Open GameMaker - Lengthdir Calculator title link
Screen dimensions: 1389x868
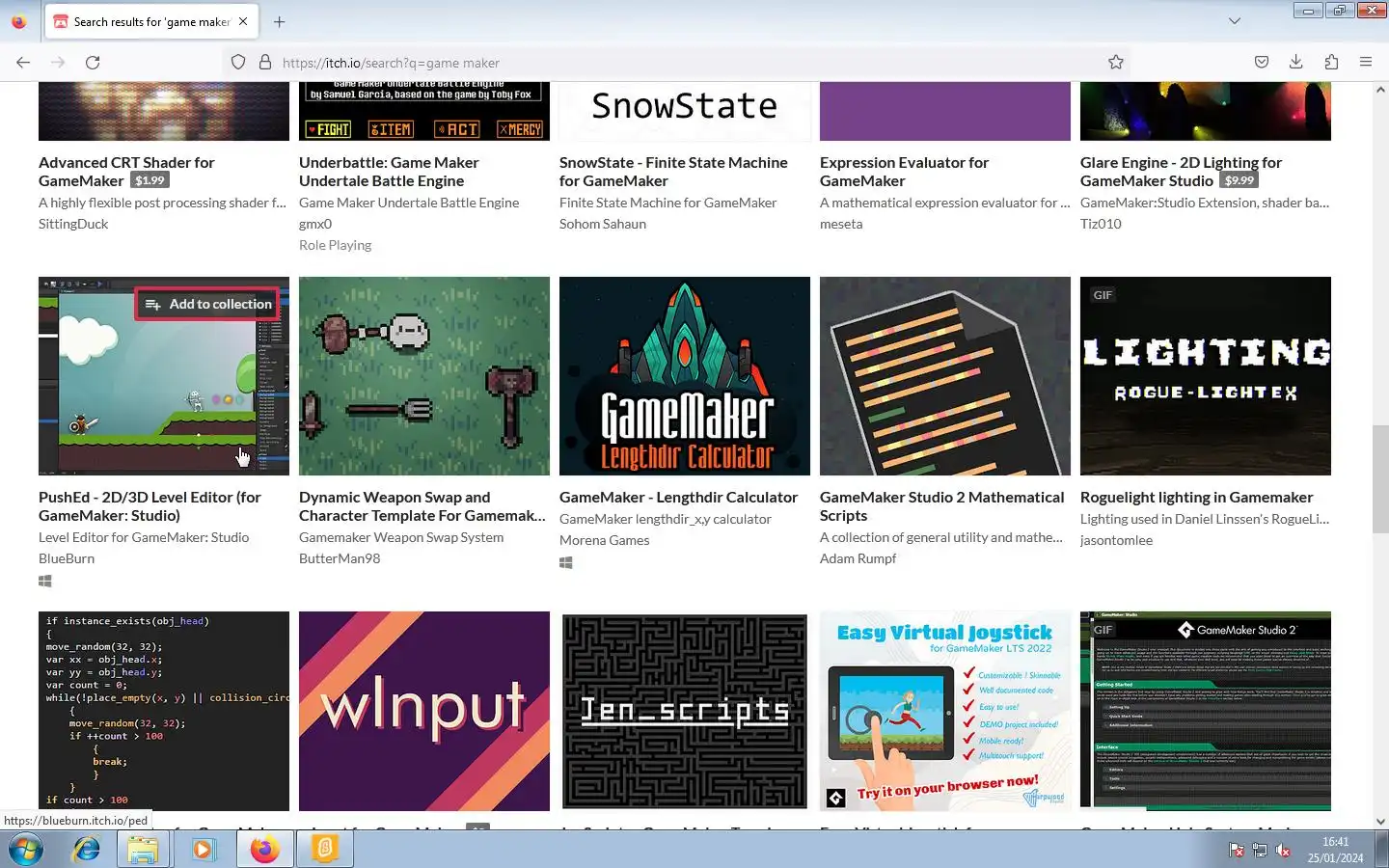(678, 498)
